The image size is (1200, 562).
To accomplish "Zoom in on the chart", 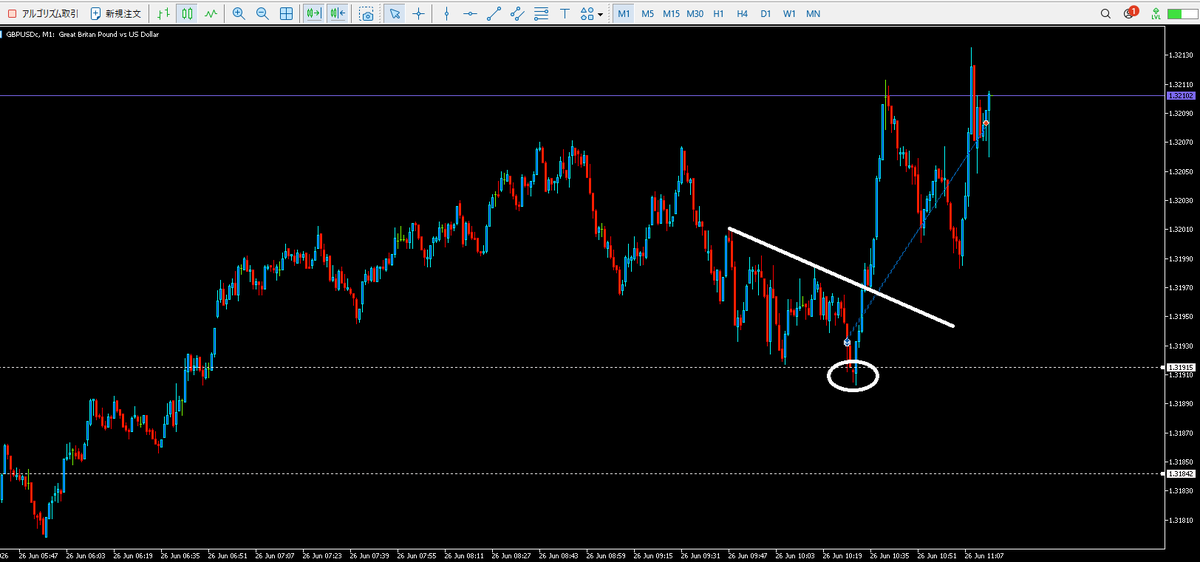I will [238, 14].
